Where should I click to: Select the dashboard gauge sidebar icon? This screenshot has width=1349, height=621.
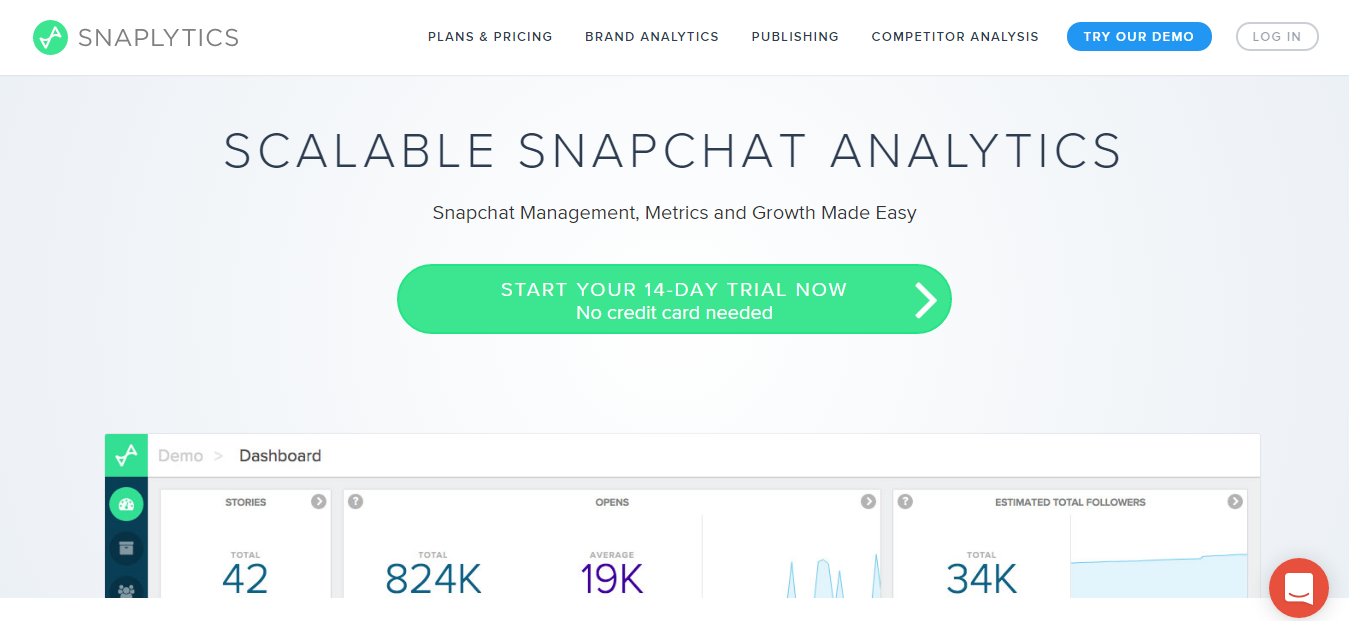click(126, 504)
